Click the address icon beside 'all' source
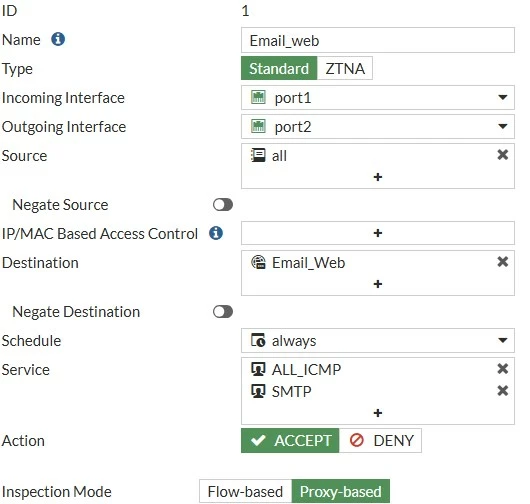 point(258,155)
